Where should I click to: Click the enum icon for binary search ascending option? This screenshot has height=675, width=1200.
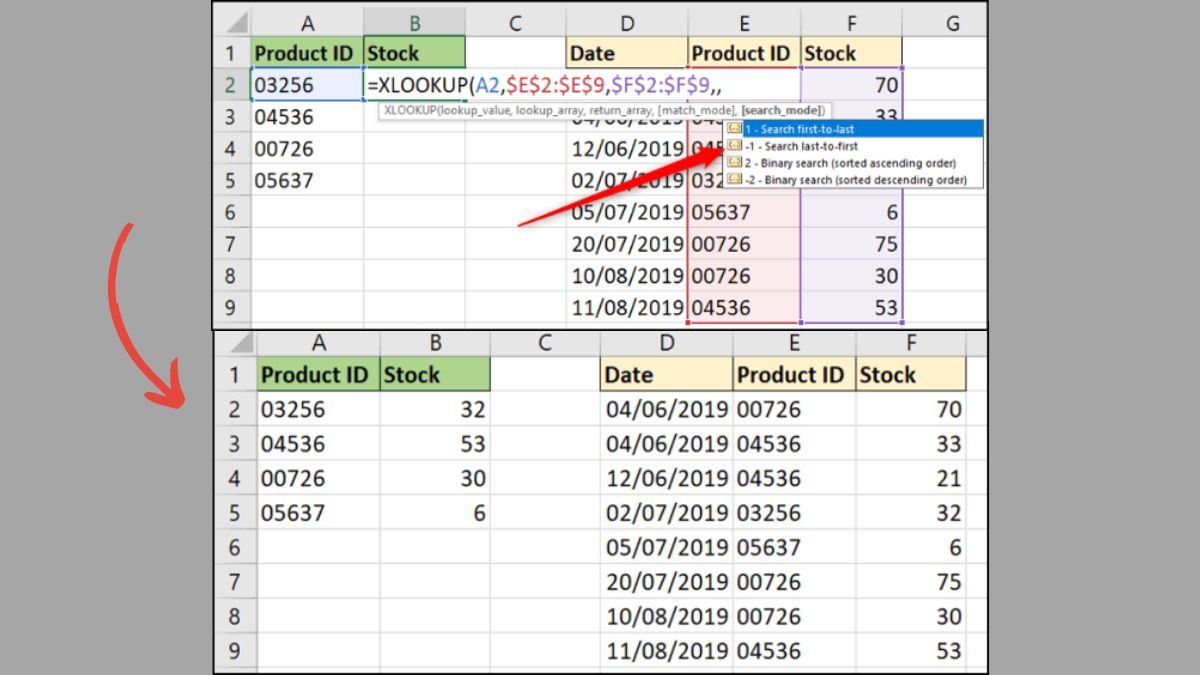735,162
